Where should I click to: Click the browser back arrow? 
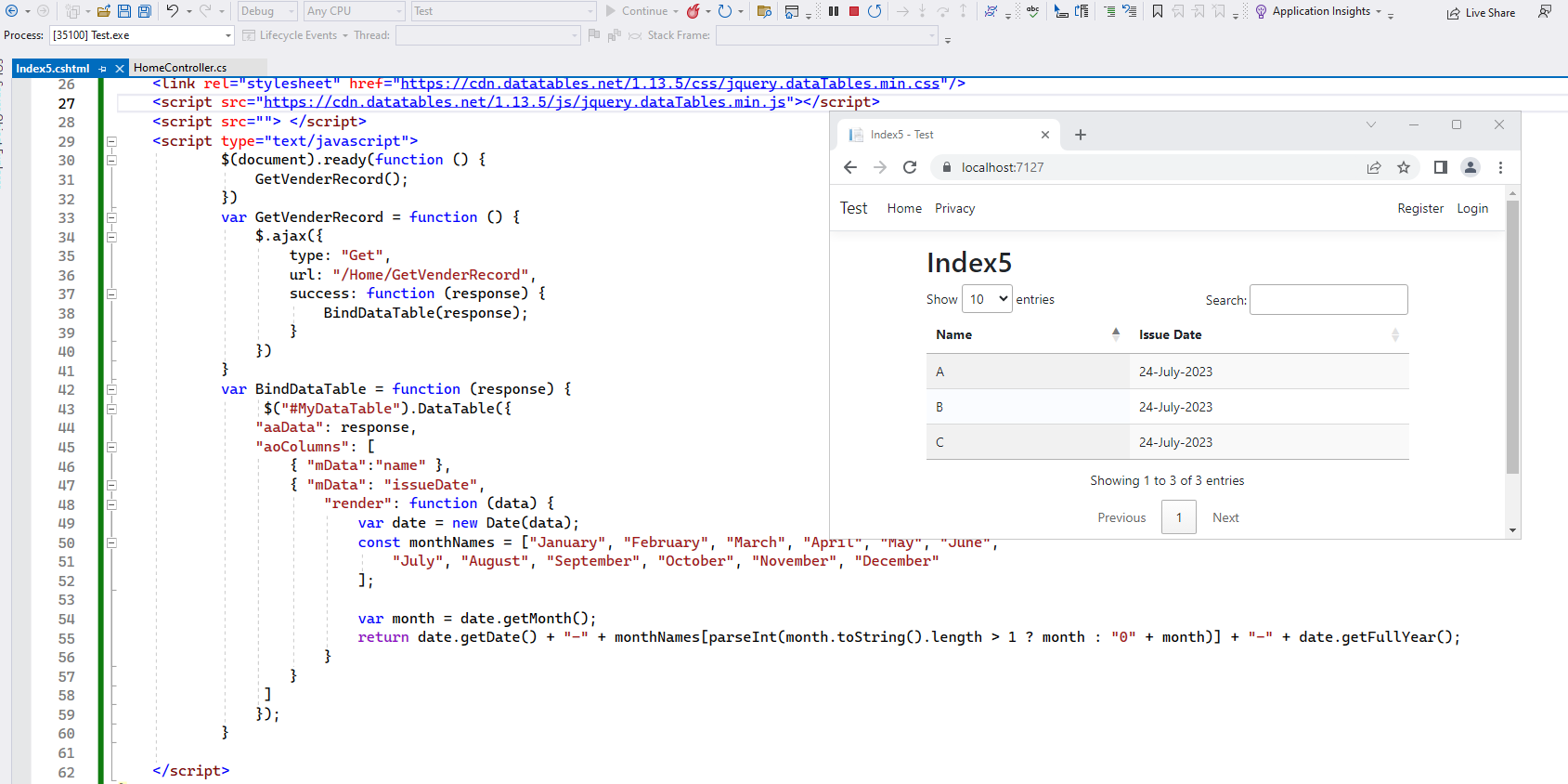(x=850, y=167)
